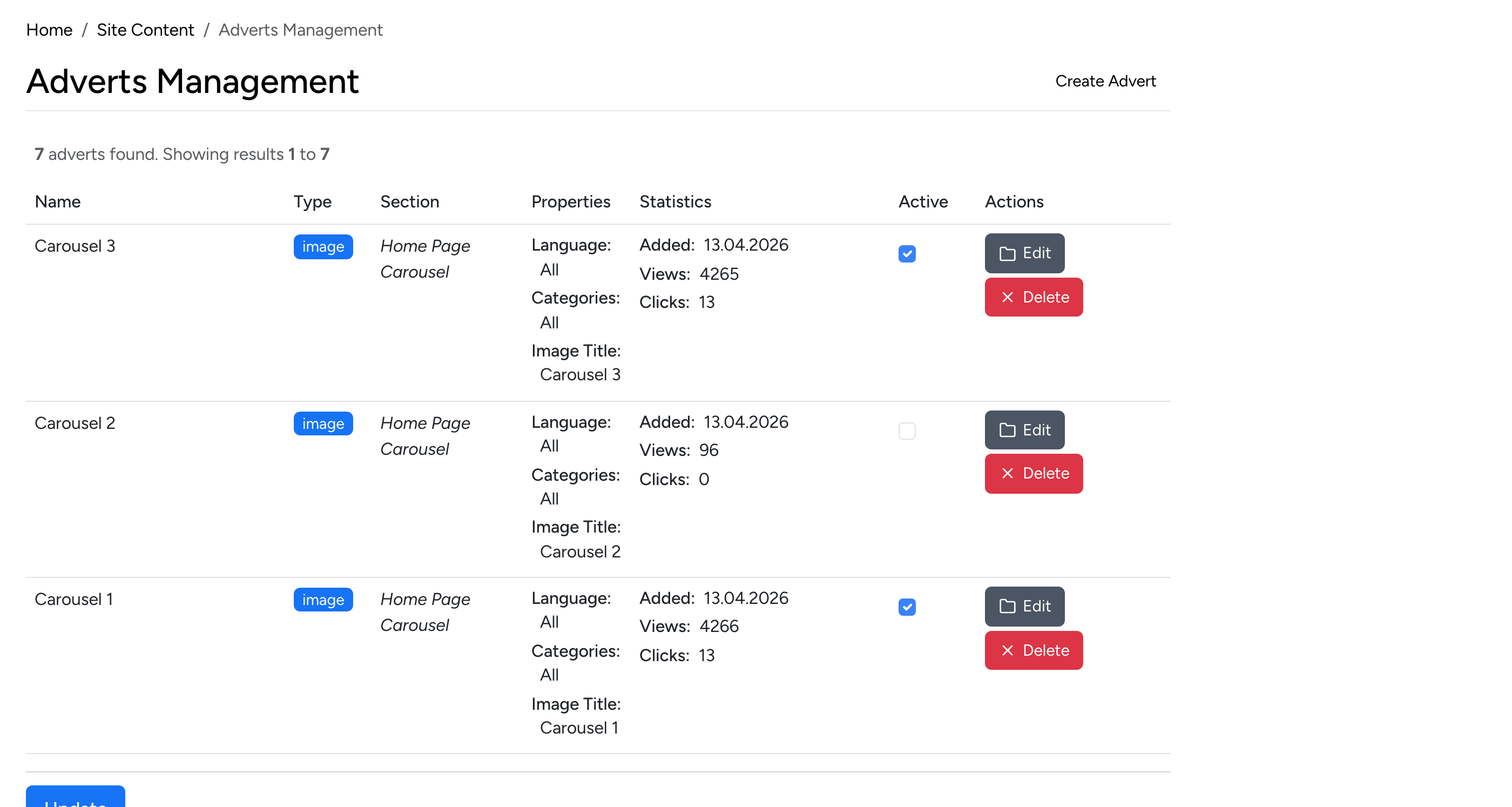The height and width of the screenshot is (807, 1512).
Task: Click the Section column header
Action: click(x=410, y=201)
